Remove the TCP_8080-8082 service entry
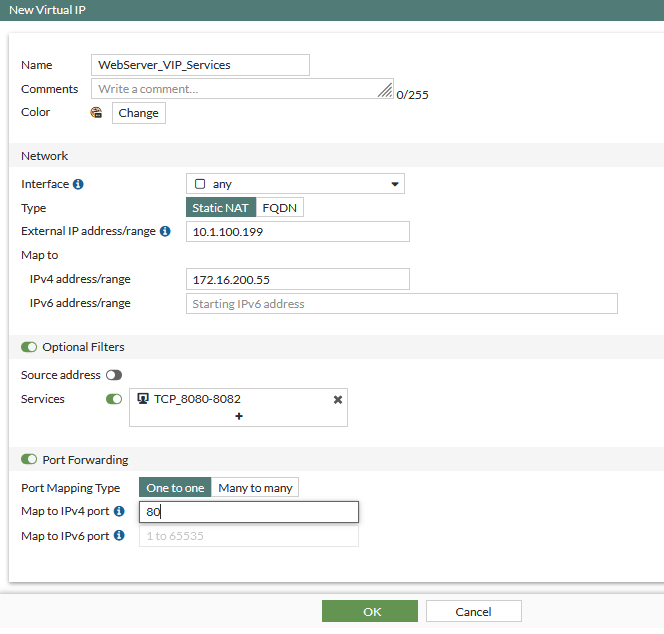 click(337, 399)
